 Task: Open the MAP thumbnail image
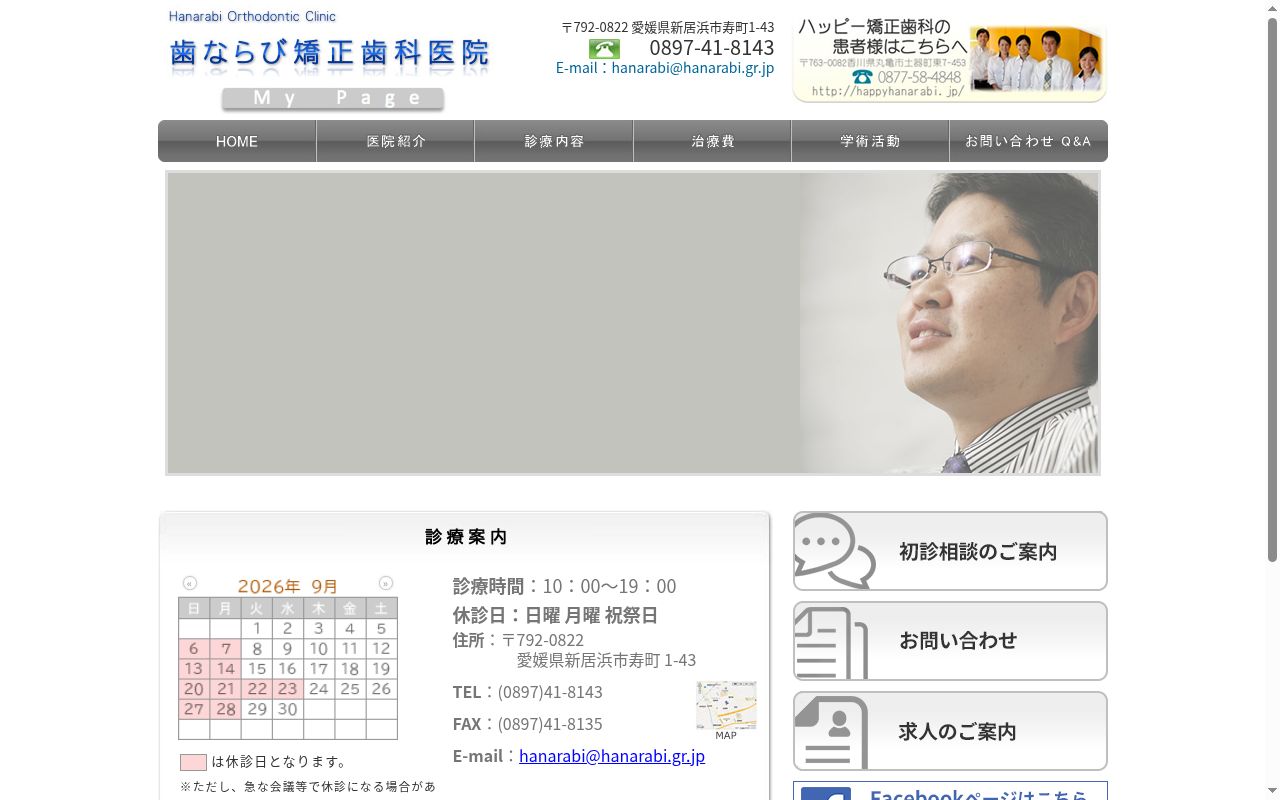[726, 710]
